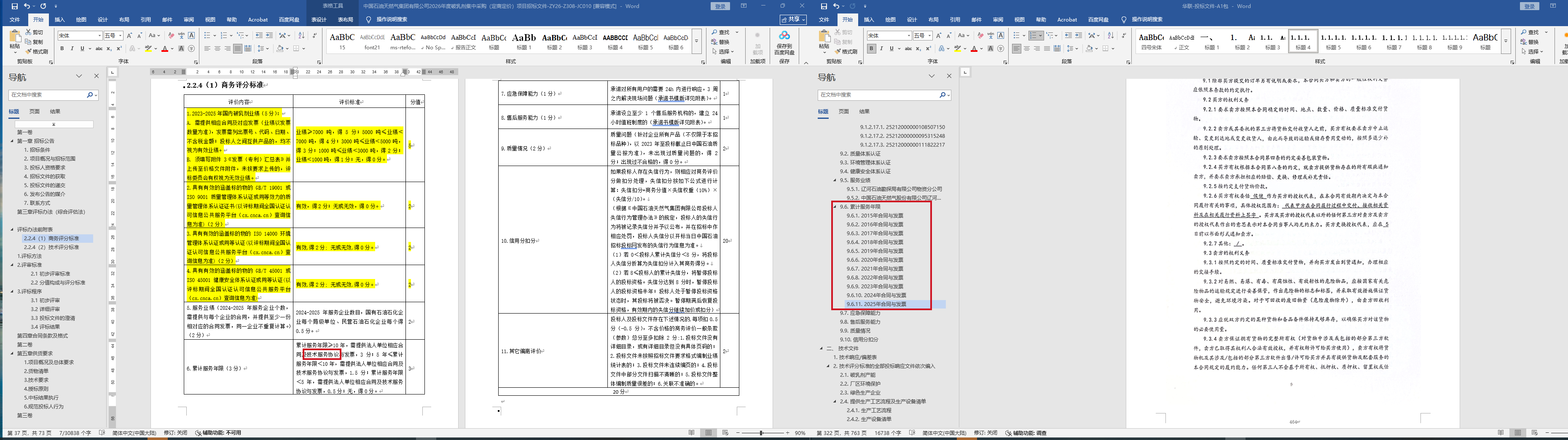Click 共享 button in left Word window
The width and height of the screenshot is (1568, 440).
pyautogui.click(x=793, y=19)
